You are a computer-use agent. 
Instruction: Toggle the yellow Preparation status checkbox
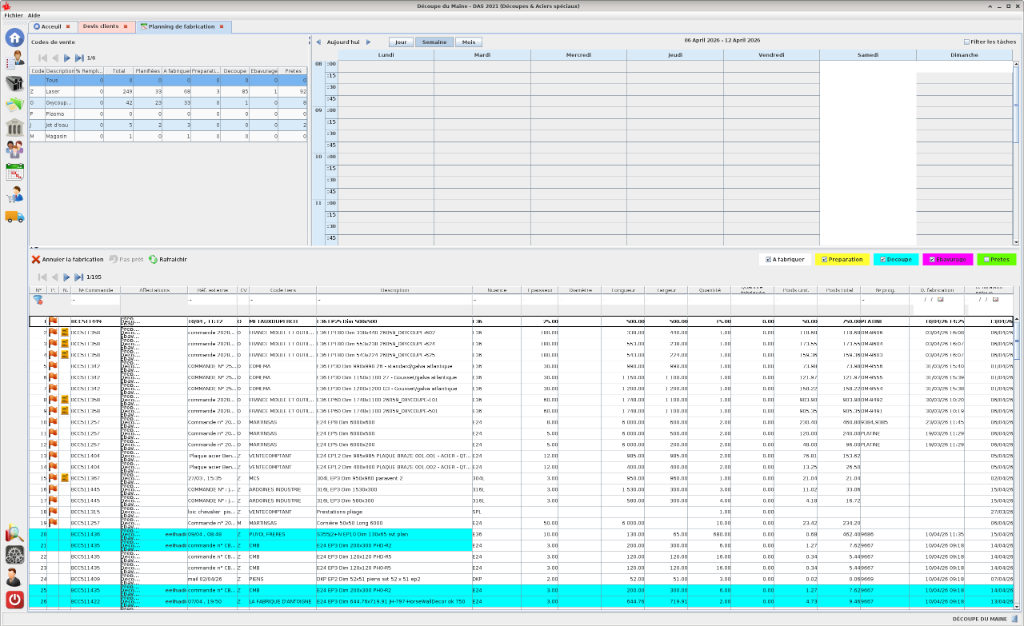pos(824,259)
